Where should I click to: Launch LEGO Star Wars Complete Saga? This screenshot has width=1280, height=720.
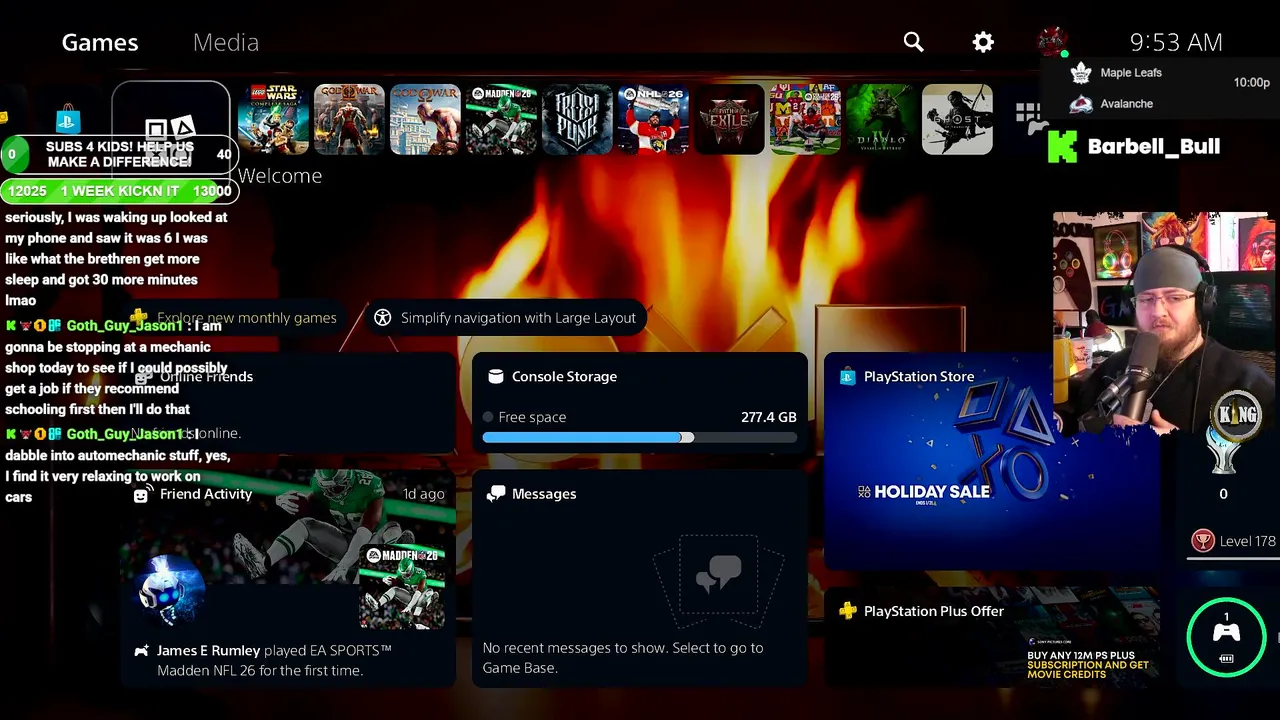273,119
